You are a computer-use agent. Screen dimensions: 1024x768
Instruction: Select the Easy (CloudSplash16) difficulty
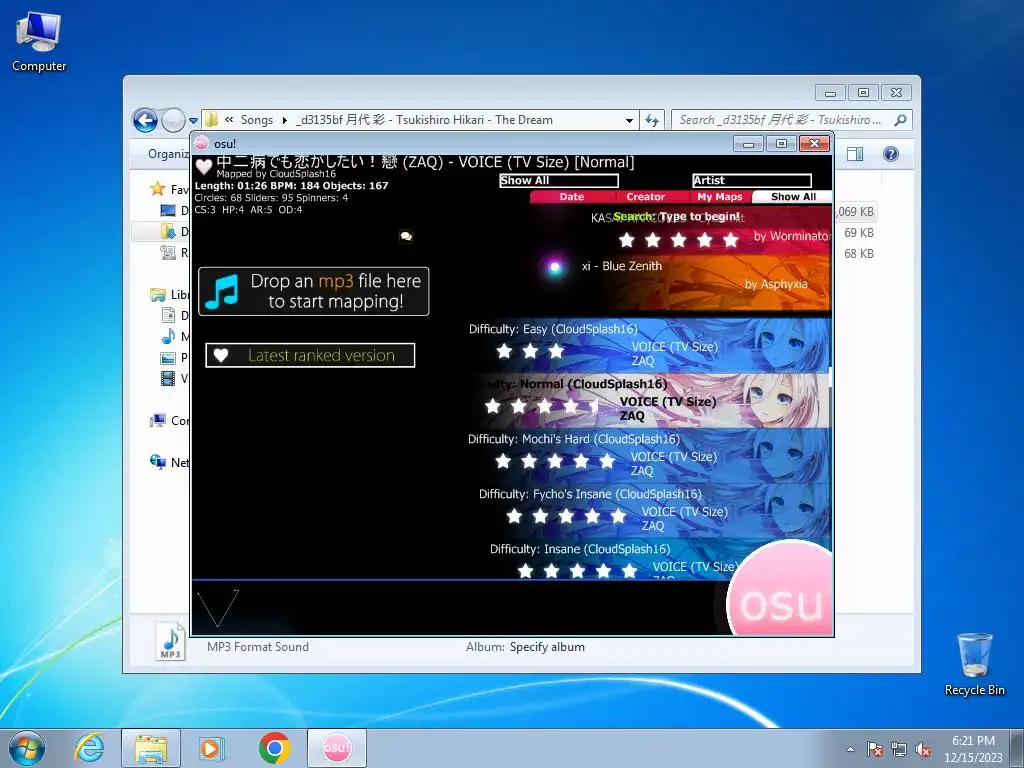(x=650, y=345)
